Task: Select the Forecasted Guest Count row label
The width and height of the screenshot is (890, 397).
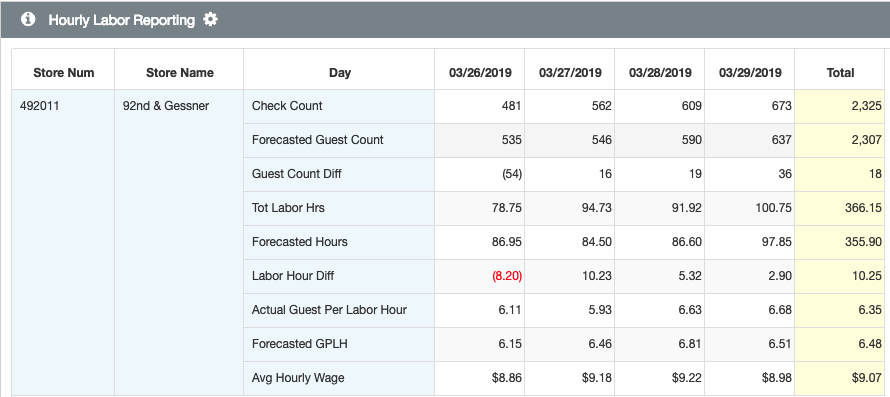Action: point(317,140)
